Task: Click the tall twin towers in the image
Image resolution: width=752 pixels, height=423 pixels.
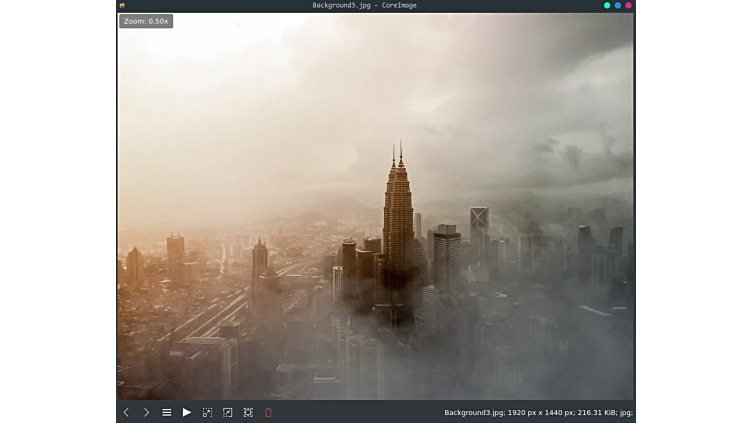Action: click(398, 215)
